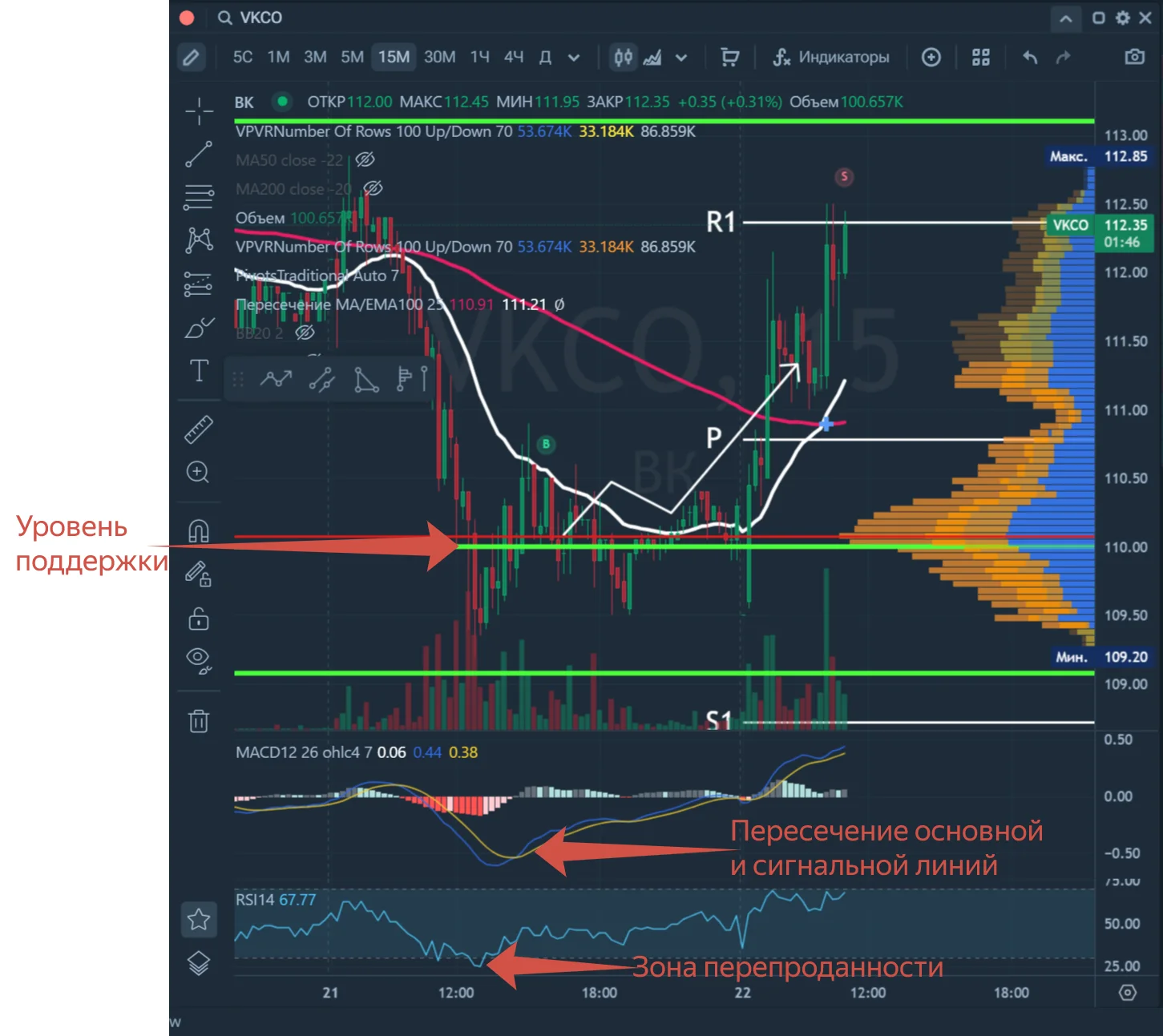Image resolution: width=1163 pixels, height=1036 pixels.
Task: Click the R1 pivot level label
Action: tap(721, 222)
